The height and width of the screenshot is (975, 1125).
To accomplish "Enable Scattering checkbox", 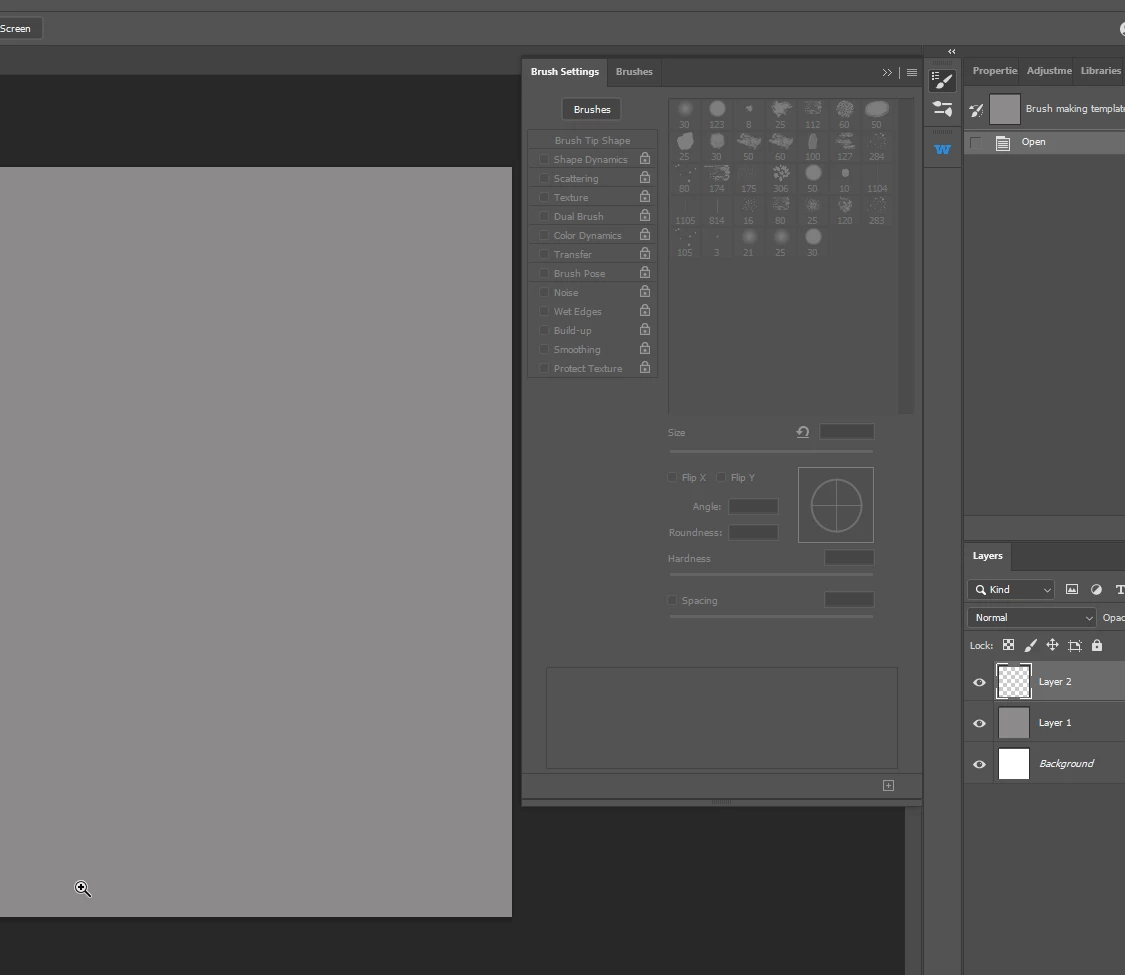I will coord(544,178).
